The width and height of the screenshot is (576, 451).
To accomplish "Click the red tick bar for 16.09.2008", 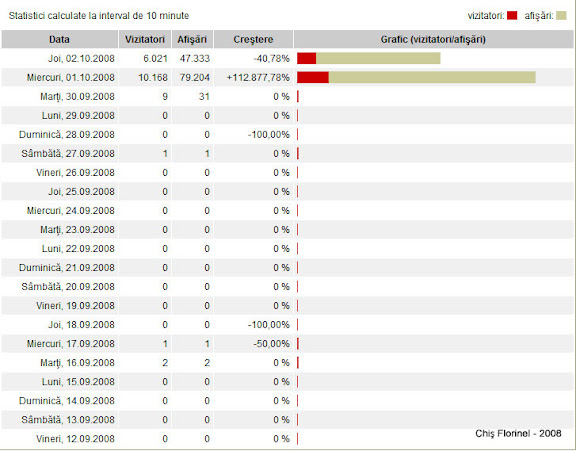I will tap(298, 363).
